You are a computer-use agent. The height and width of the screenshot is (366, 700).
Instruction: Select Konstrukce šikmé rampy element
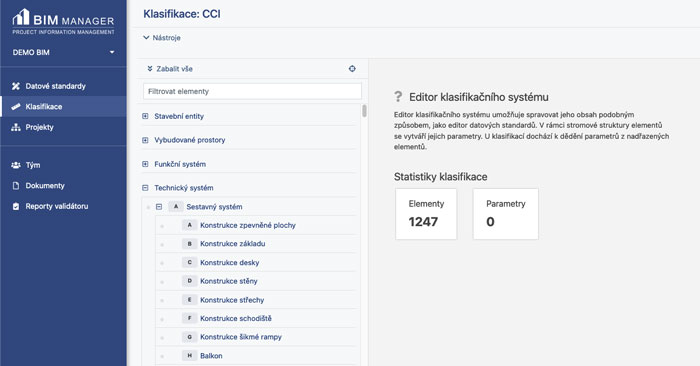256,337
